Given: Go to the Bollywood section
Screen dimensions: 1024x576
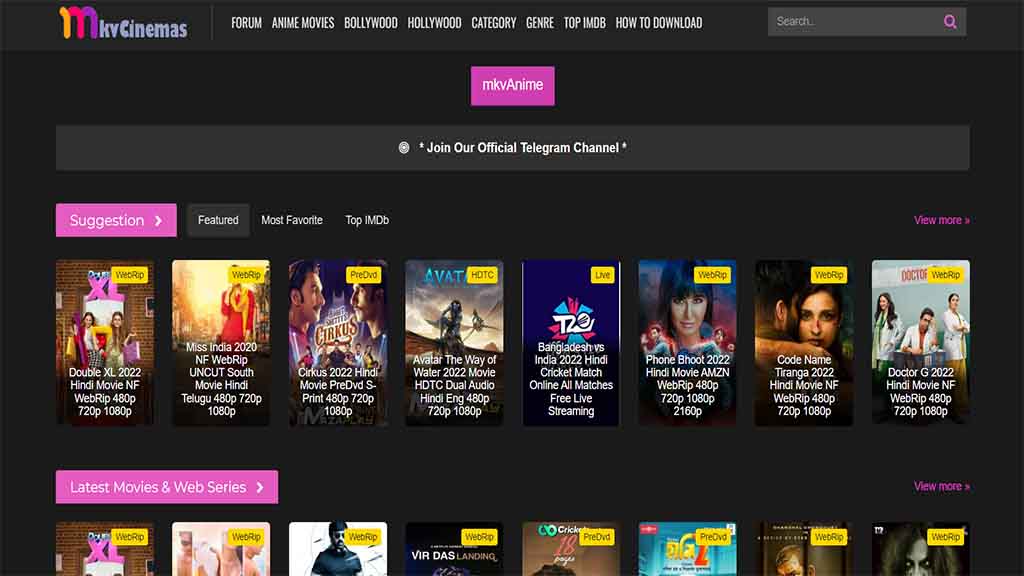Looking at the screenshot, I should click(371, 23).
